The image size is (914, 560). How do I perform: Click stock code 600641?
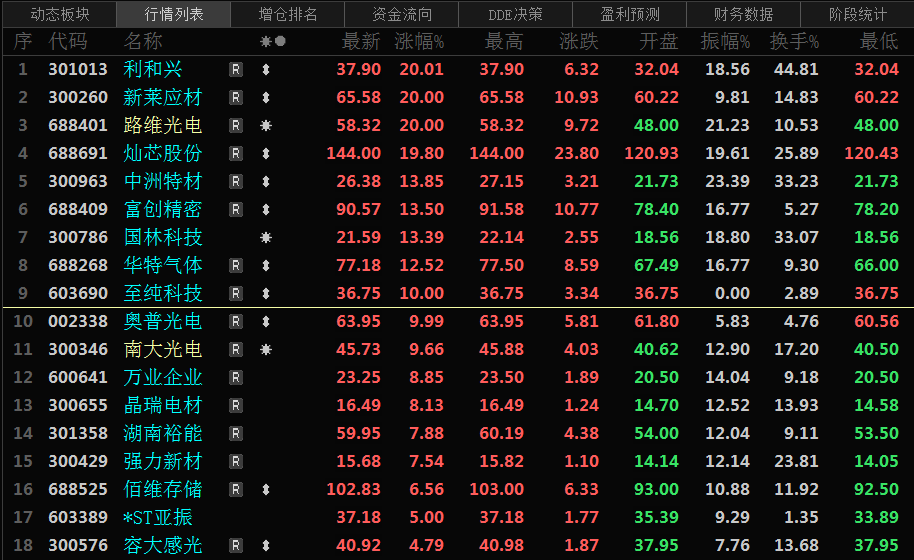(x=78, y=377)
